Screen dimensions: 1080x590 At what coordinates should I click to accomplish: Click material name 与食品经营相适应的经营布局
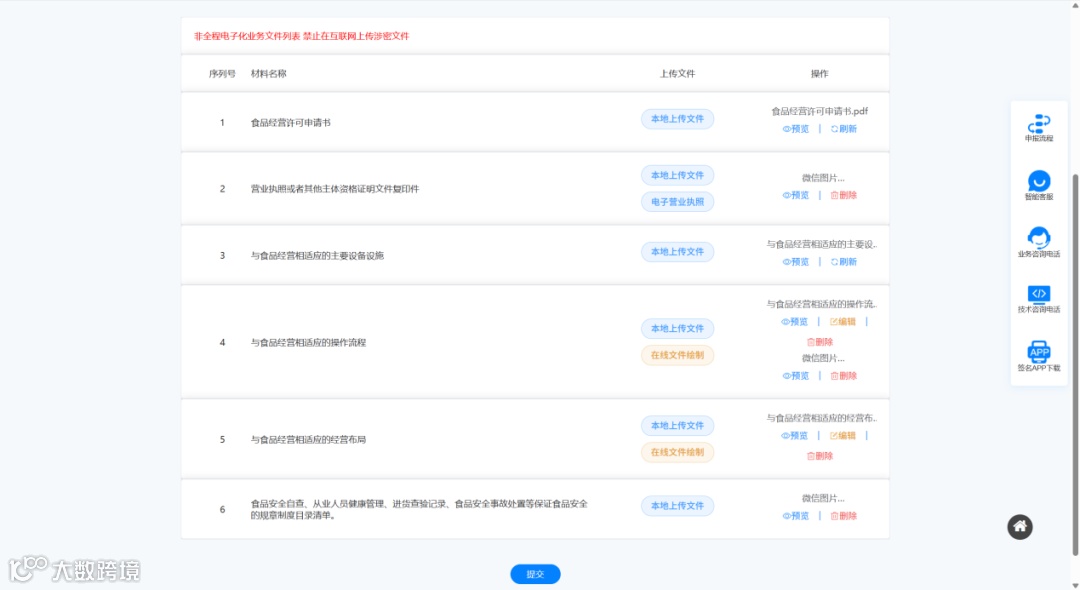point(308,439)
